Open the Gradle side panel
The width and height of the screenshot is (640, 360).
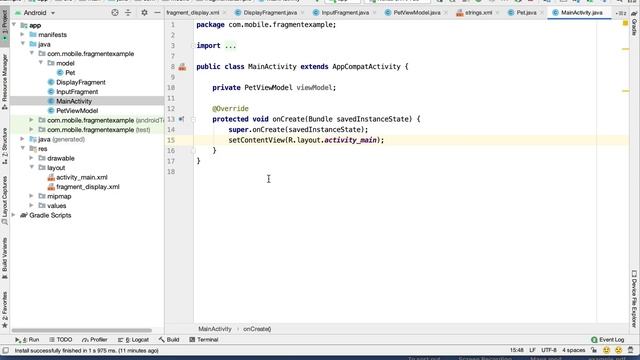coord(634,24)
